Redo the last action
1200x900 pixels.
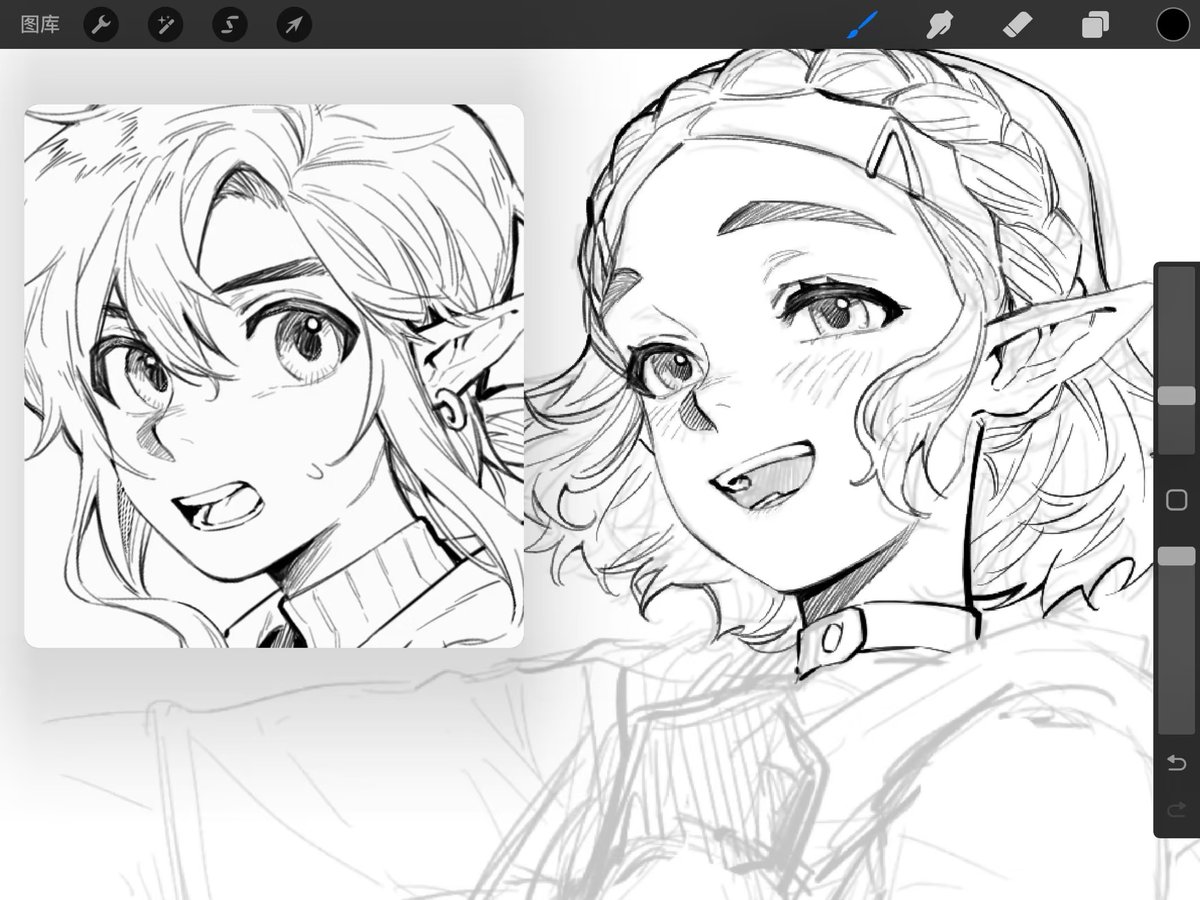[1177, 809]
